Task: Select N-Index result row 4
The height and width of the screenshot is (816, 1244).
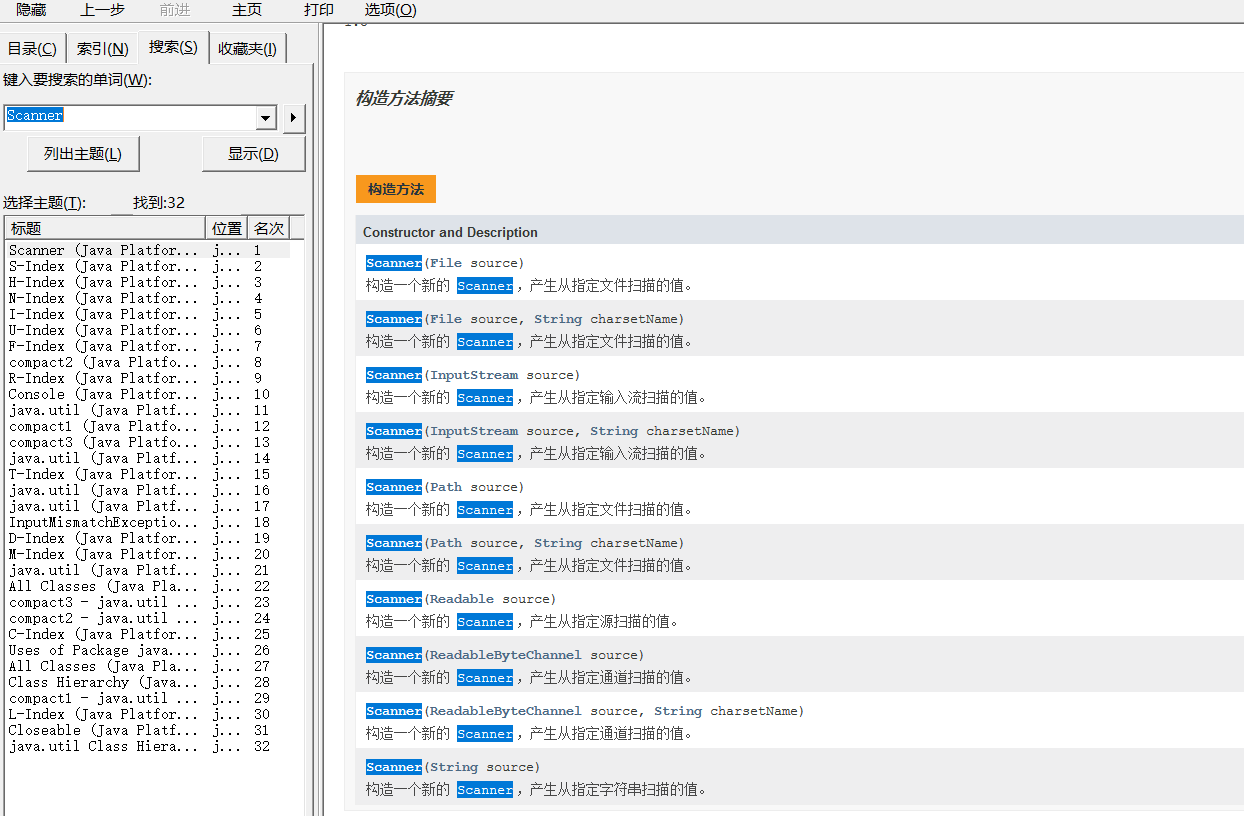Action: [148, 298]
